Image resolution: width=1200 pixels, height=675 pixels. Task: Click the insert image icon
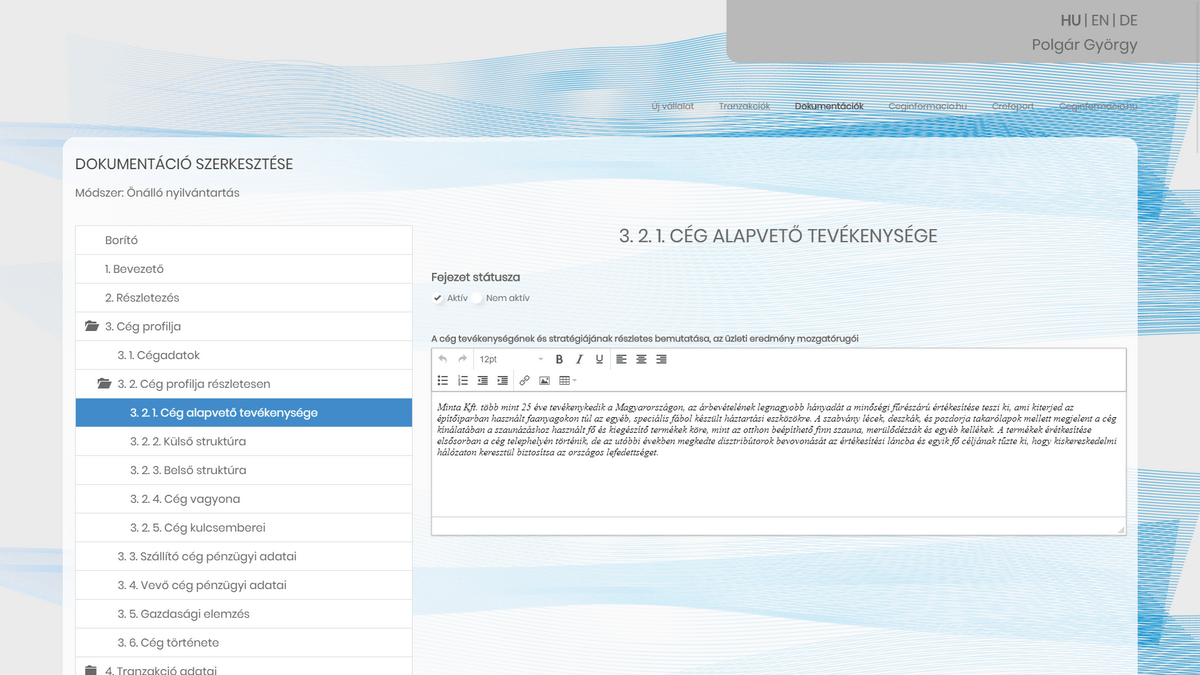(x=544, y=380)
